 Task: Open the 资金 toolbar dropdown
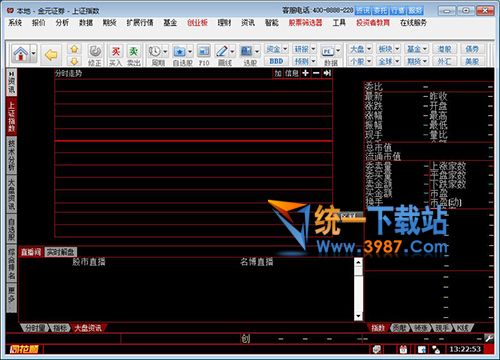(x=277, y=49)
